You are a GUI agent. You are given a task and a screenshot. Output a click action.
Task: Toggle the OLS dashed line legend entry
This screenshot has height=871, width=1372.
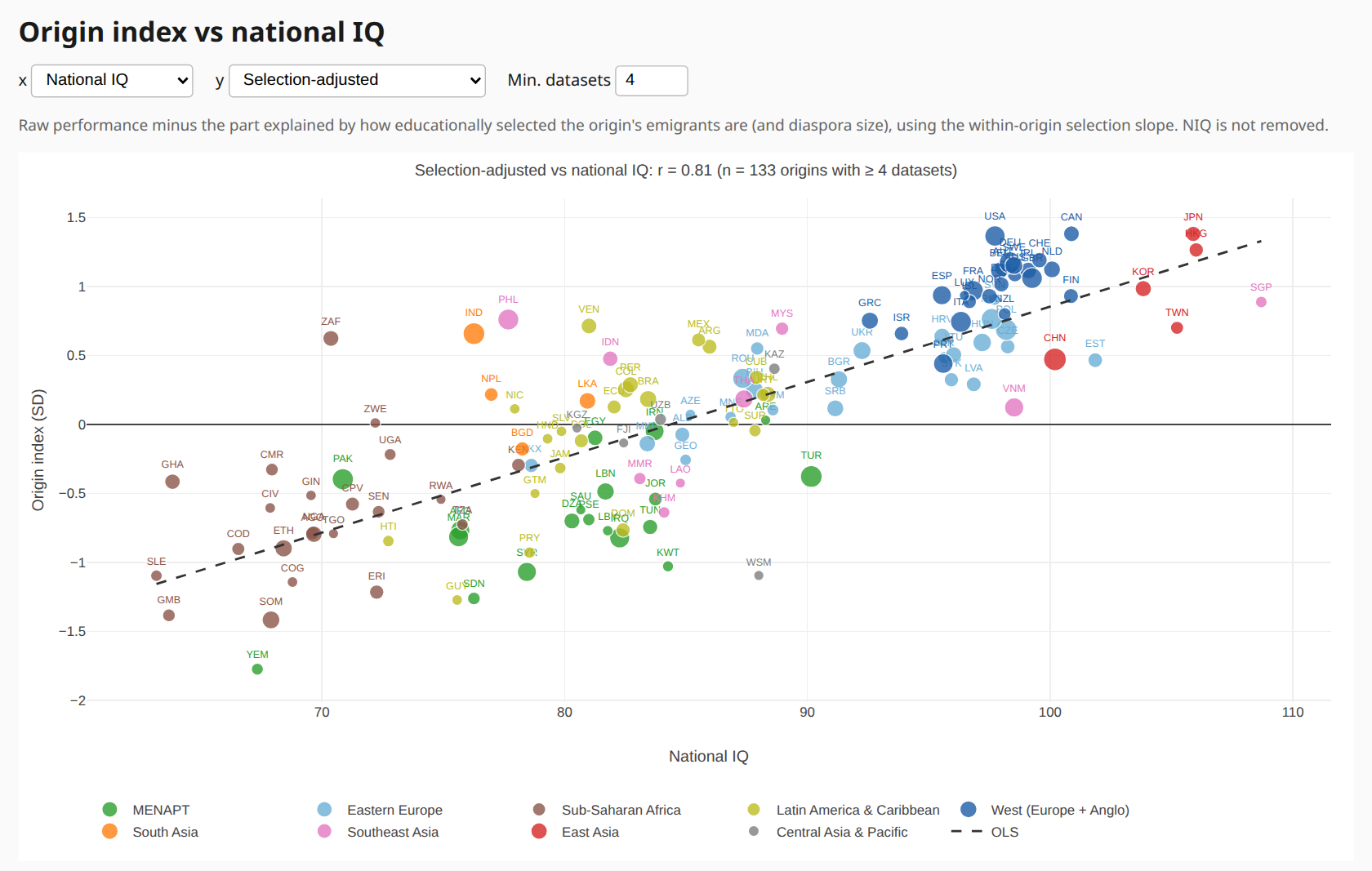point(986,832)
